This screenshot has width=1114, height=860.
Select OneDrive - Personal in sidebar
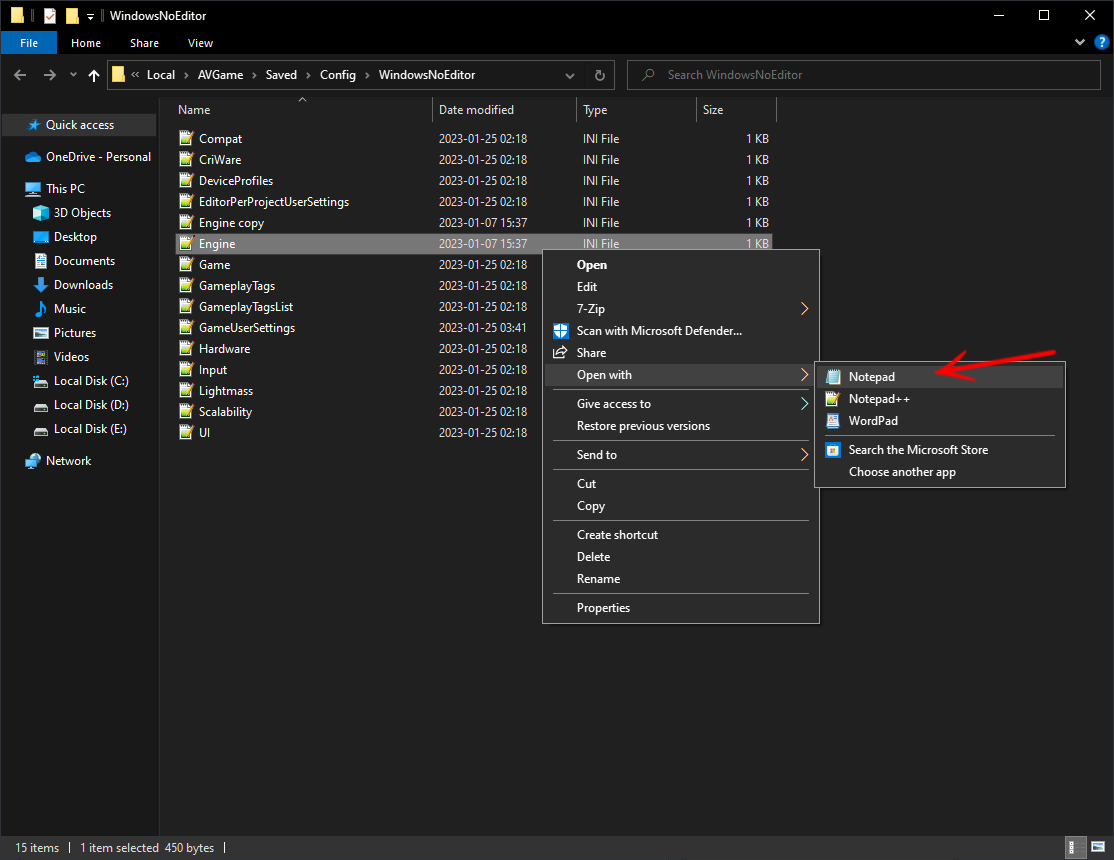point(87,156)
